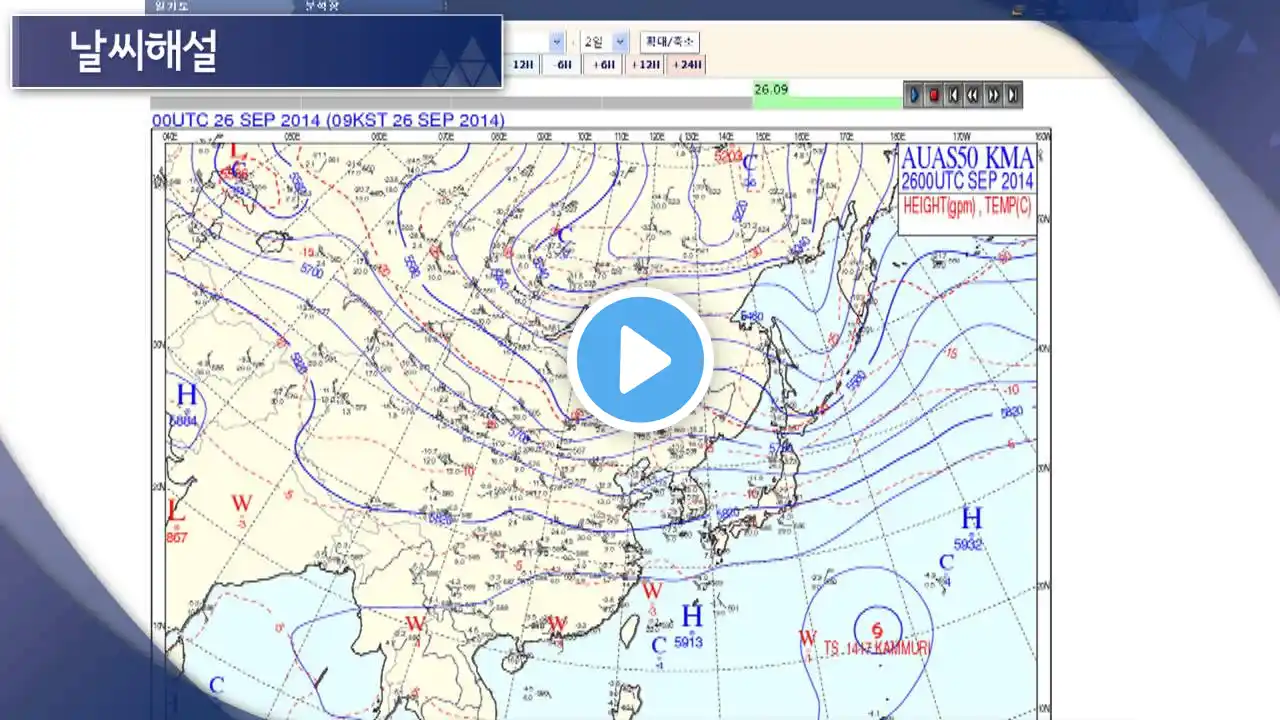This screenshot has width=1280, height=720.
Task: Open the dropdown left of the 2일 selector
Action: (535, 42)
